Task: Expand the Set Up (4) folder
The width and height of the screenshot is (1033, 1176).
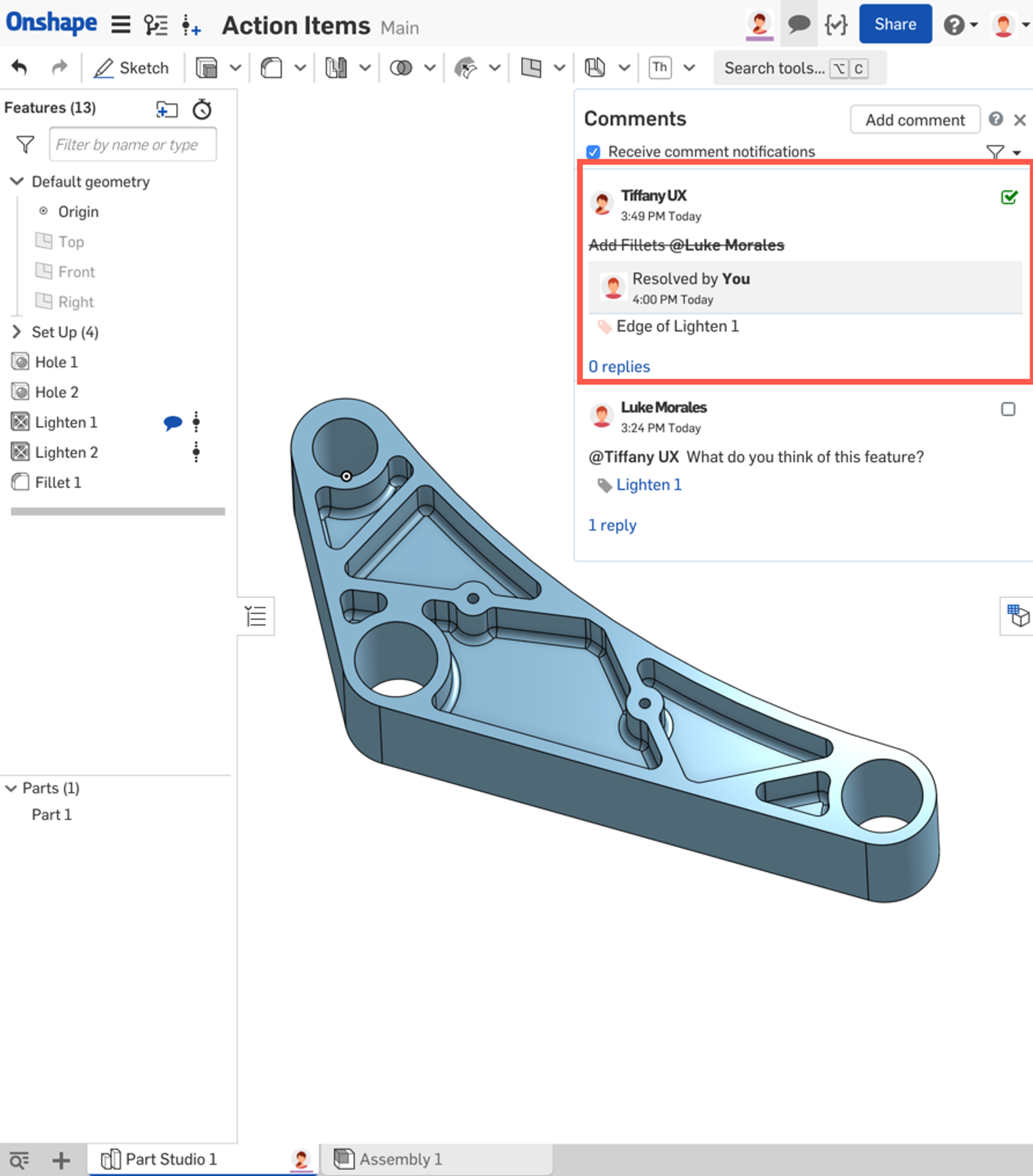Action: click(17, 332)
